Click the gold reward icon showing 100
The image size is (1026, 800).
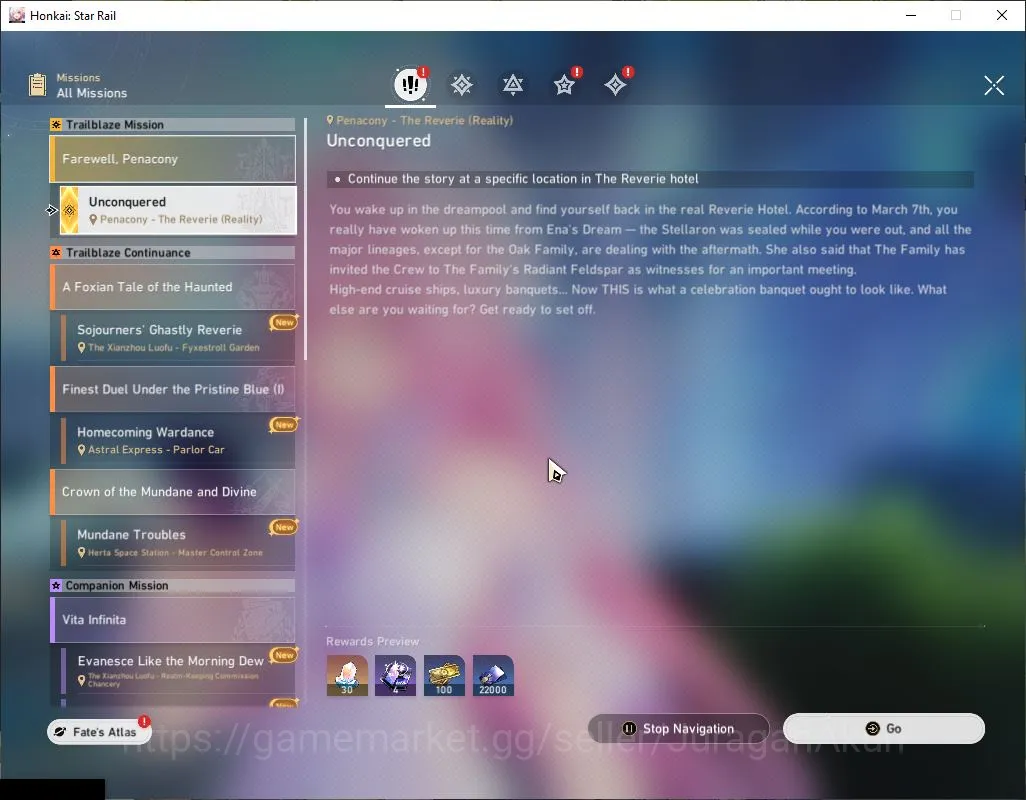click(x=444, y=675)
